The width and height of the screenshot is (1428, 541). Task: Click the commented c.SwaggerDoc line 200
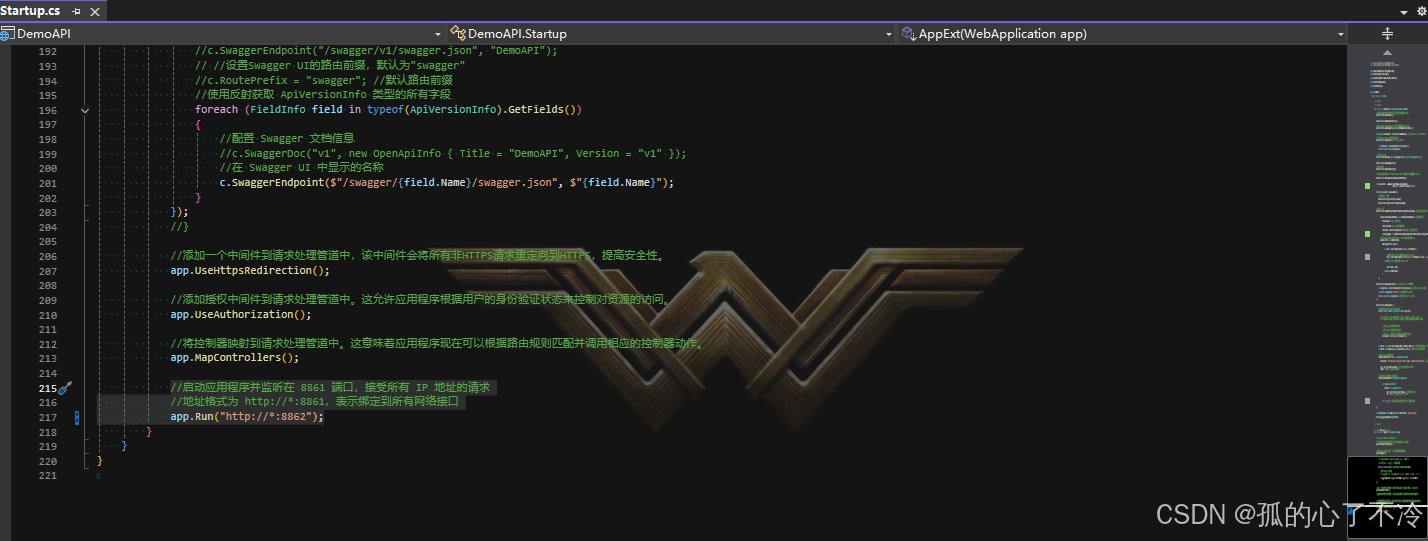coord(453,154)
